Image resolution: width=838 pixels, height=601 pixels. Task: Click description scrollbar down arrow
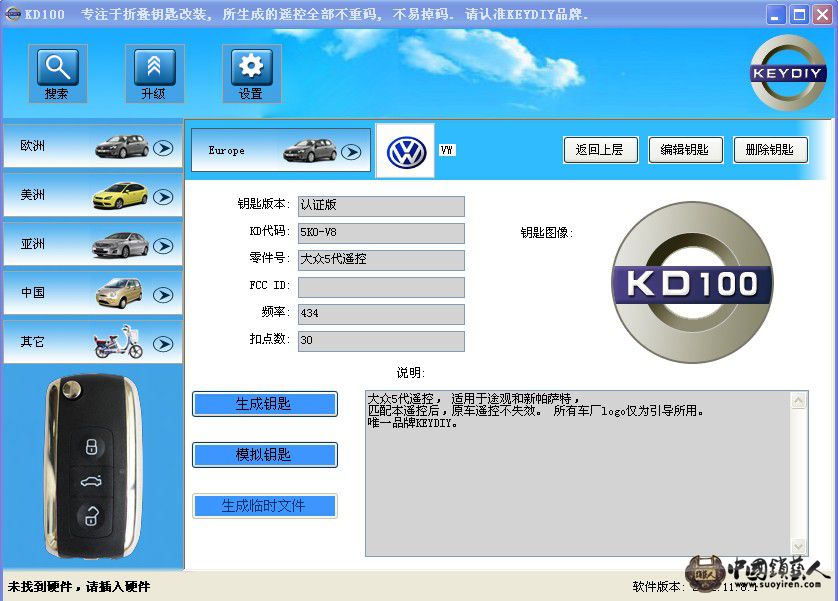click(798, 546)
